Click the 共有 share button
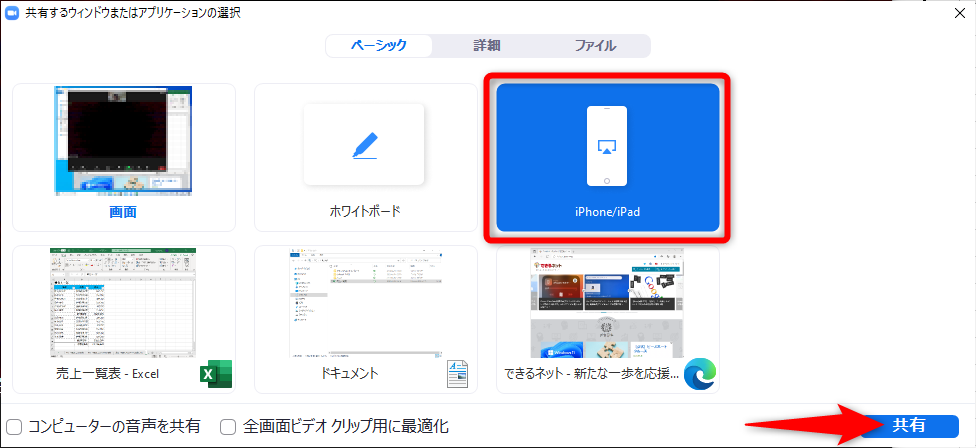976x448 pixels. [x=909, y=426]
